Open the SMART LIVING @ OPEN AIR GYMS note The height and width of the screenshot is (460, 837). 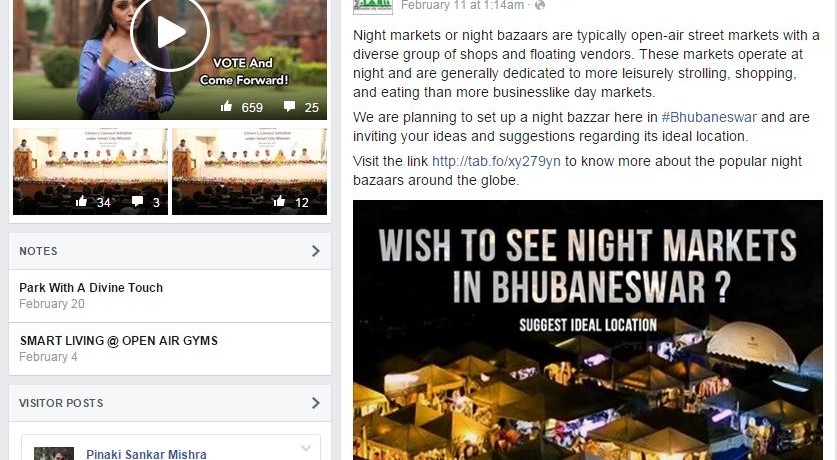(119, 340)
